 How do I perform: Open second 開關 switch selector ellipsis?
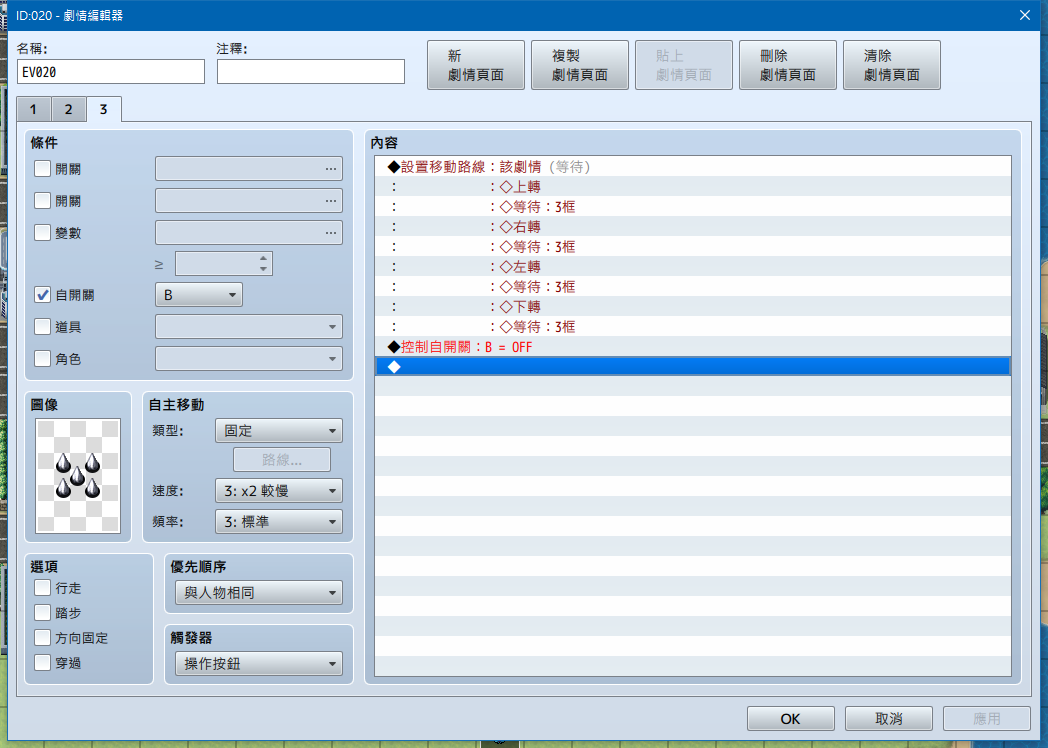331,201
